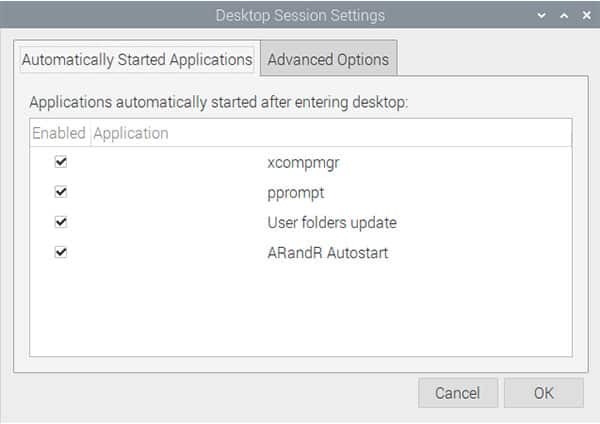
Task: Toggle User folders update checkbox
Action: [x=61, y=222]
